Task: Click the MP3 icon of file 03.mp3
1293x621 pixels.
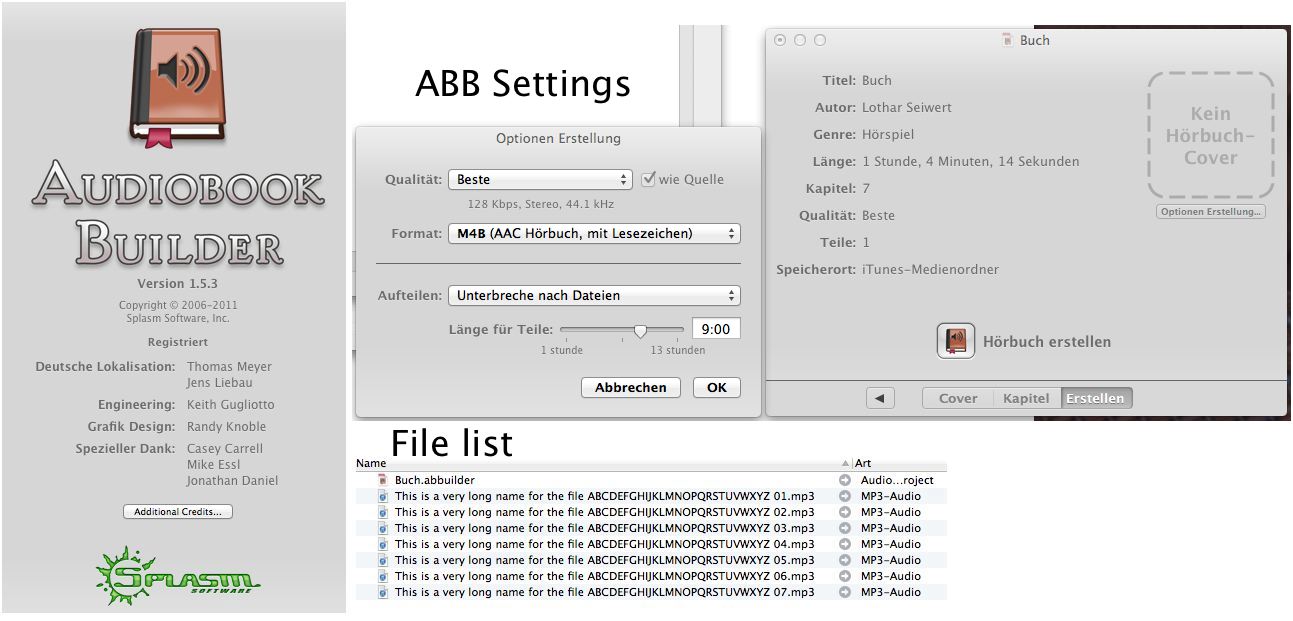Action: [382, 528]
